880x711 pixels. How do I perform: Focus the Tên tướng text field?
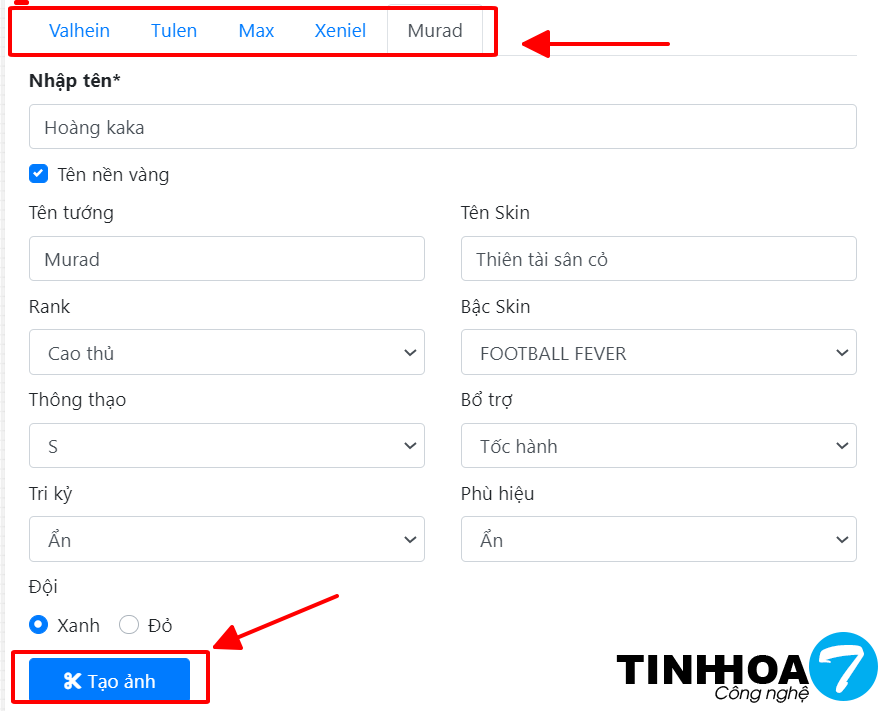227,259
